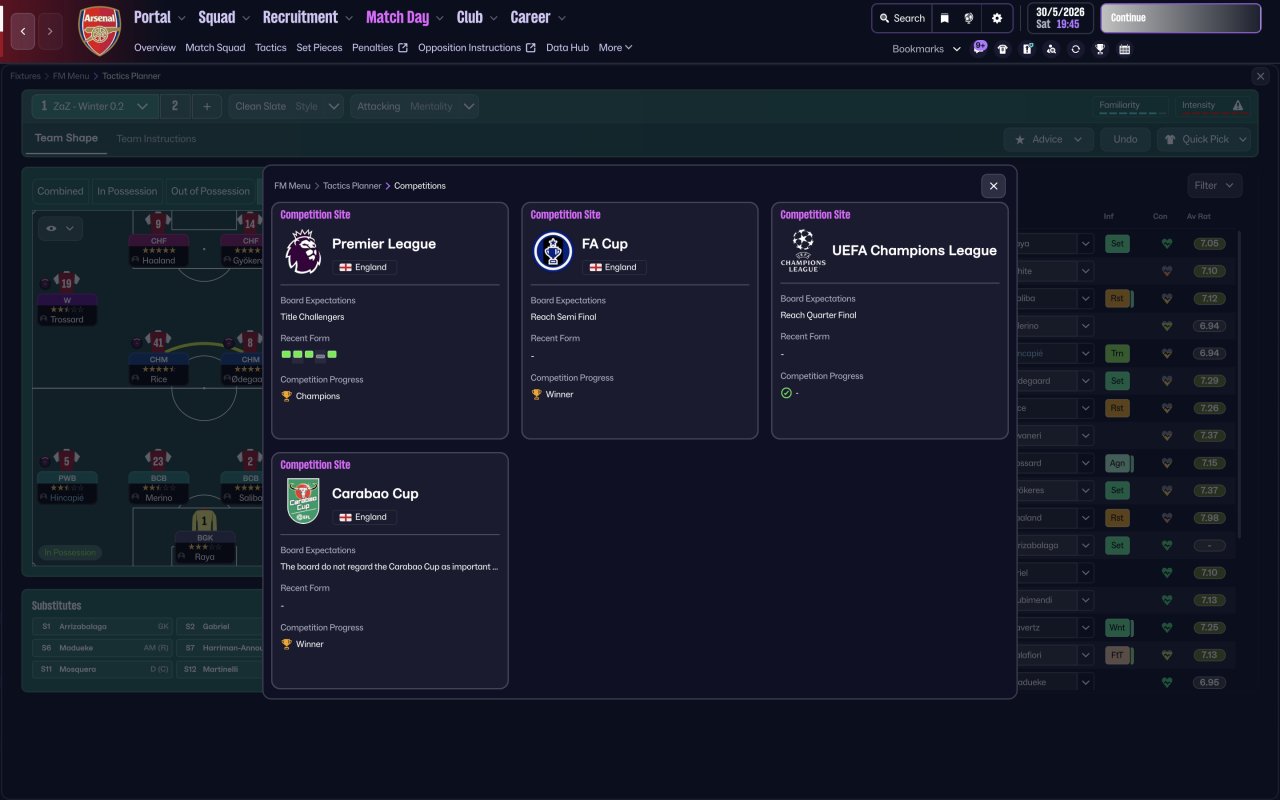1280x800 pixels.
Task: Click the England nation tag under FA Cup
Action: click(614, 267)
